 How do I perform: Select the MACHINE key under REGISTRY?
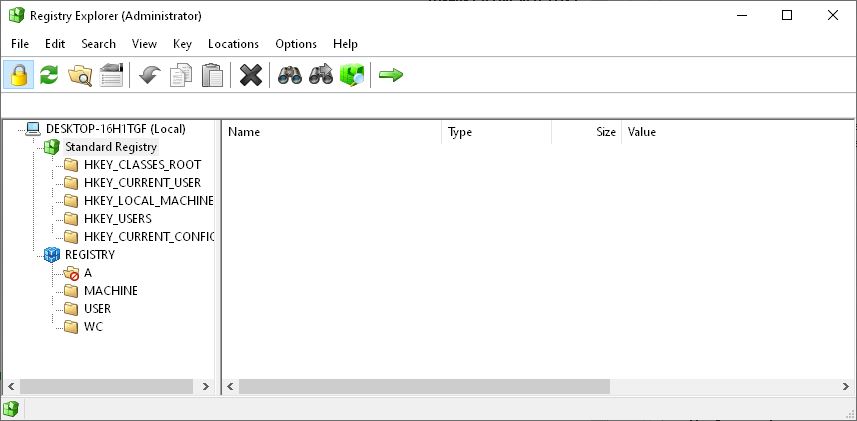tap(111, 291)
